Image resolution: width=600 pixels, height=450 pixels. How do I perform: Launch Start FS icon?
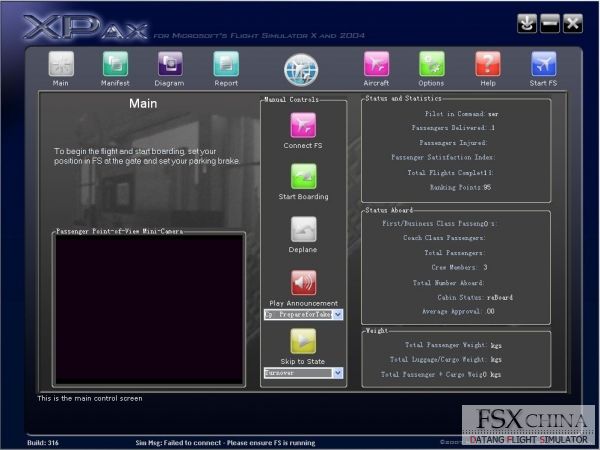pos(543,64)
